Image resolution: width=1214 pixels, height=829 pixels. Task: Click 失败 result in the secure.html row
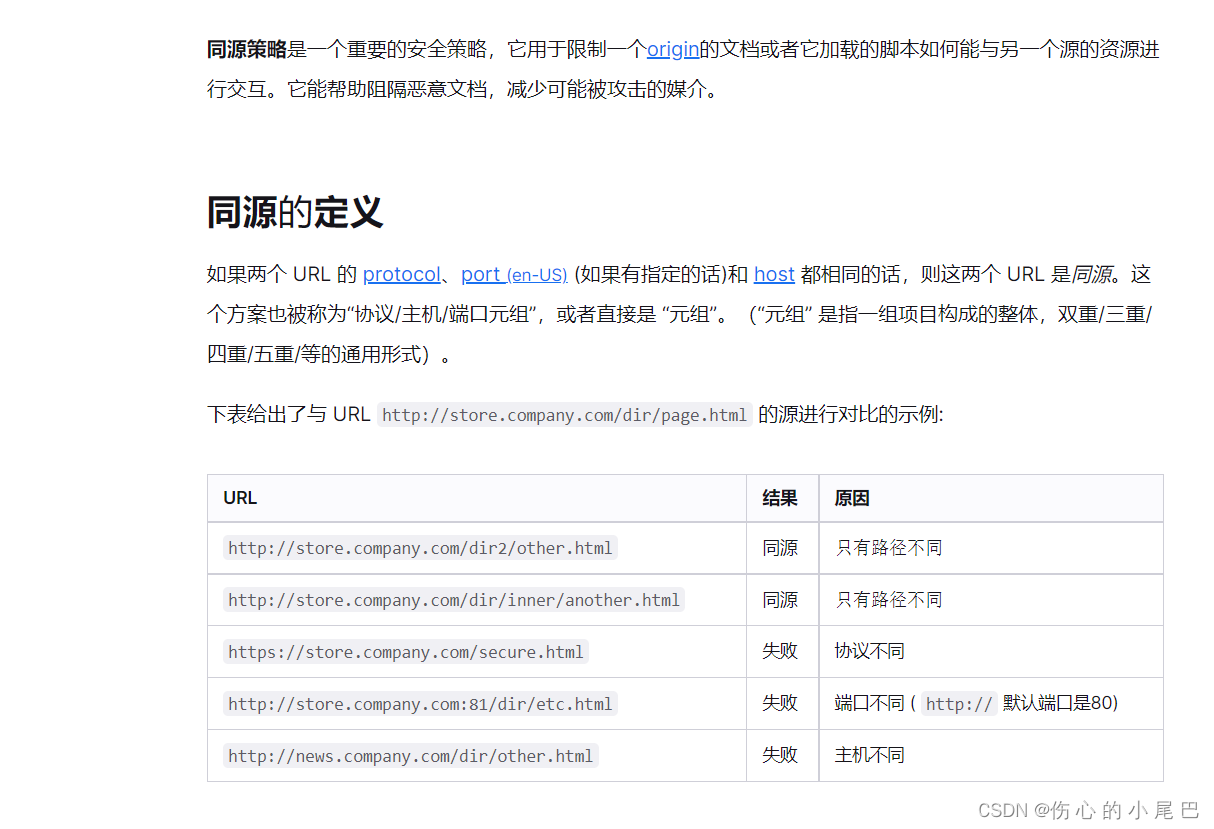tap(780, 651)
